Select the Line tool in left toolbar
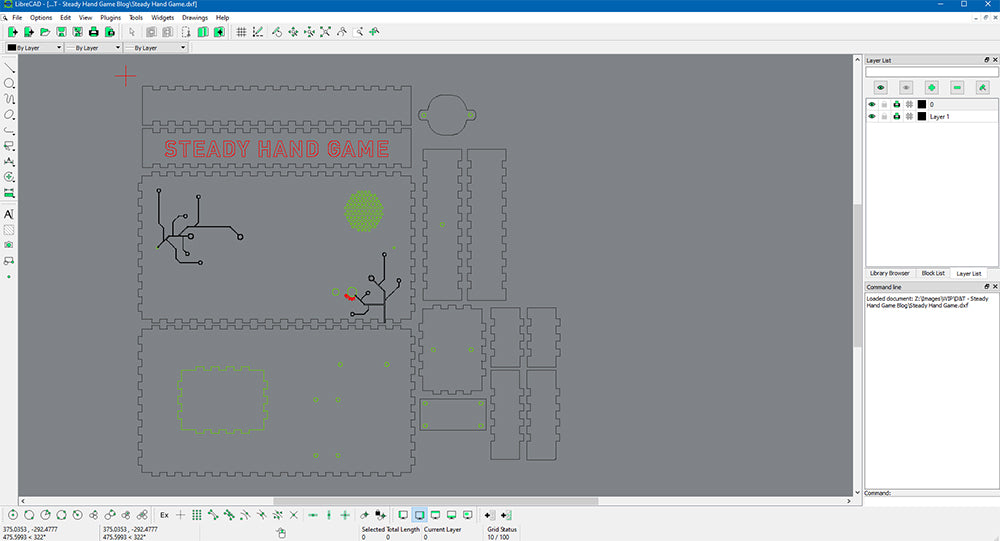Viewport: 1000px width, 541px height. point(9,68)
